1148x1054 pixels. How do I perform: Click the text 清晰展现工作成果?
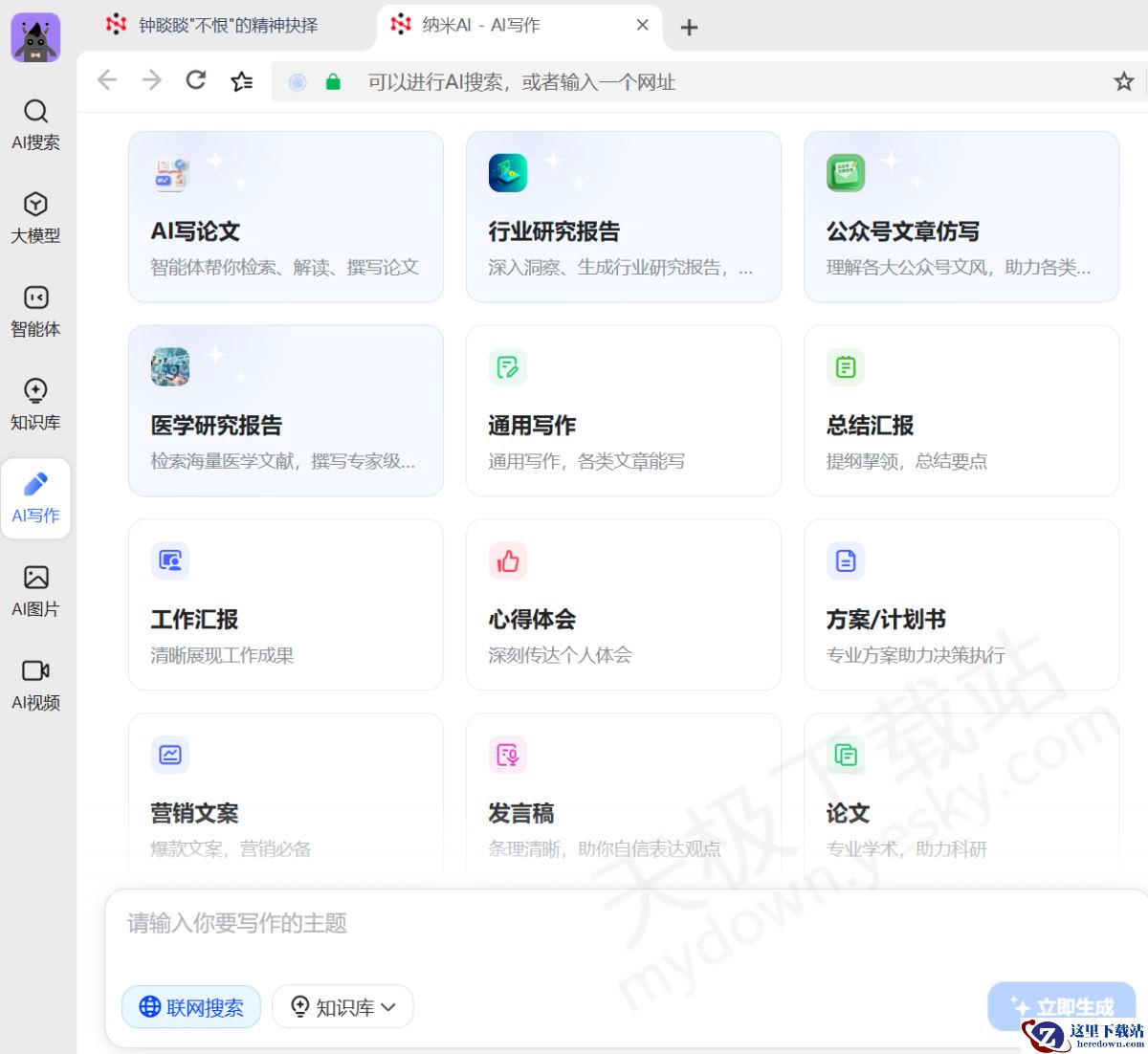coord(222,656)
